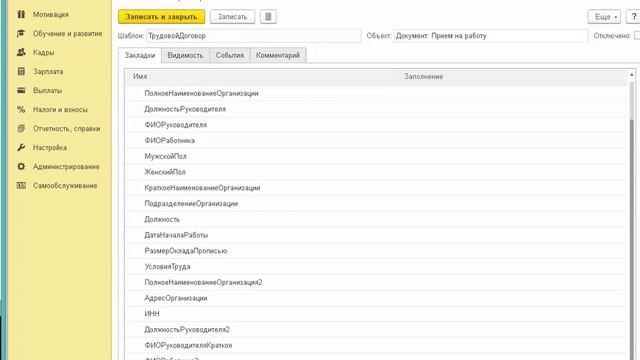Open the Самообслуживание section
Viewport: 640px width, 360px height.
tap(65, 185)
